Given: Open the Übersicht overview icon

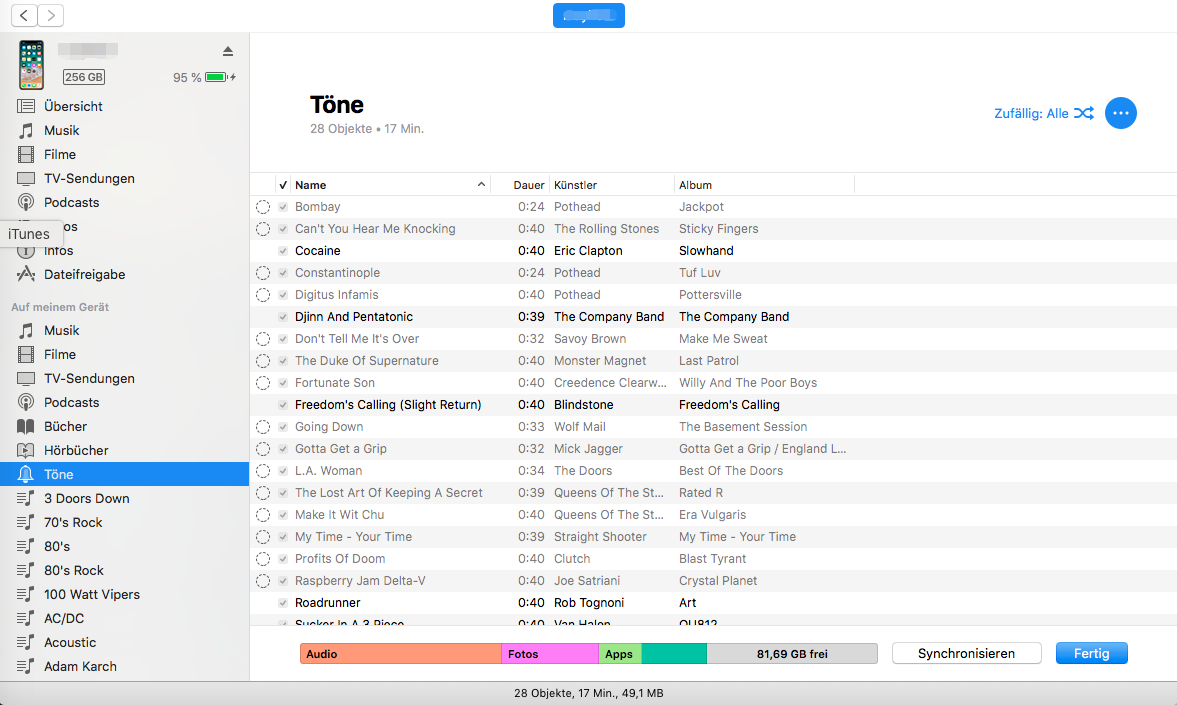Looking at the screenshot, I should coord(26,106).
